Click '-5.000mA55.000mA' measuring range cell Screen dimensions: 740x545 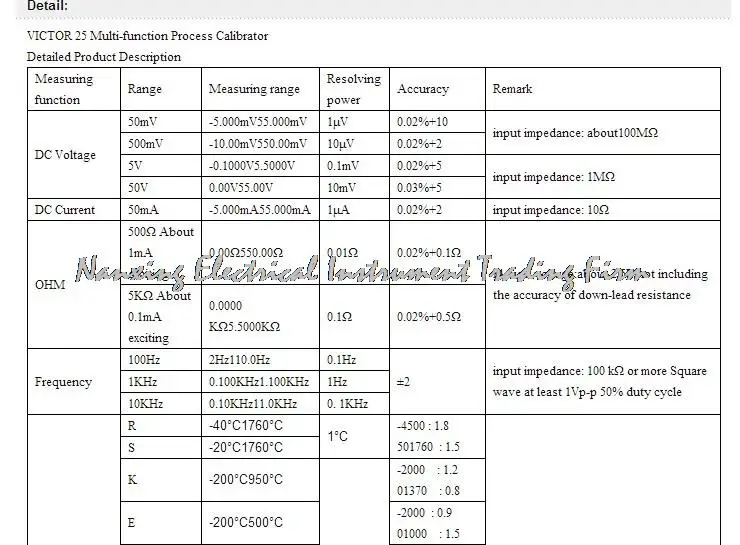(x=260, y=210)
